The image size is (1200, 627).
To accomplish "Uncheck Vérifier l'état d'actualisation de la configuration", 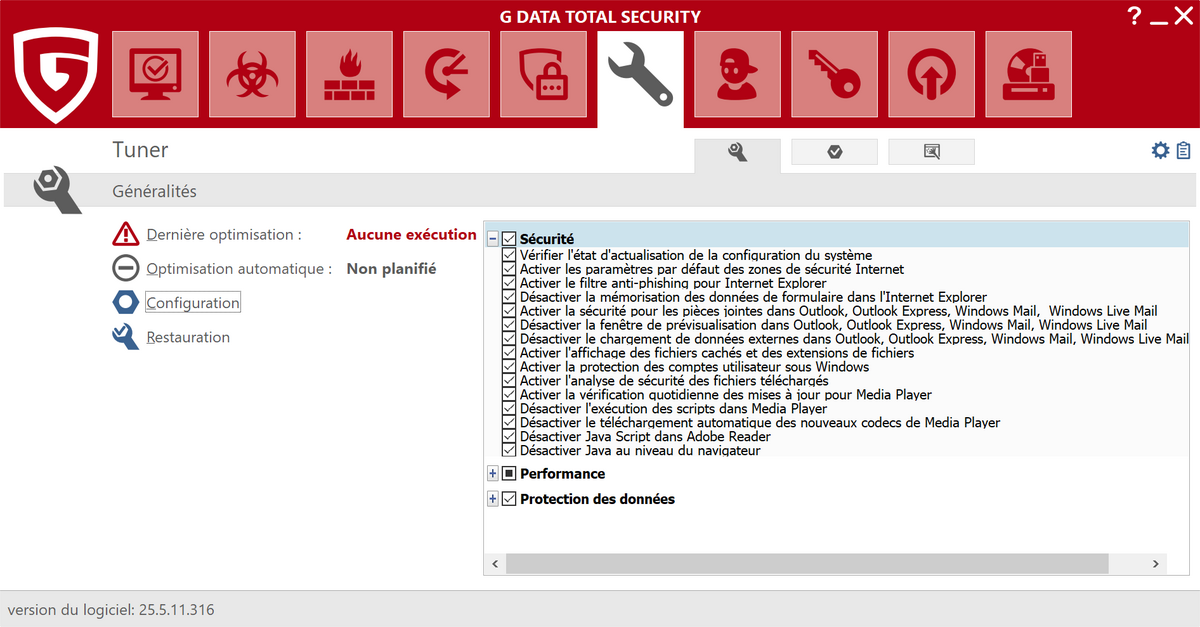I will 509,256.
